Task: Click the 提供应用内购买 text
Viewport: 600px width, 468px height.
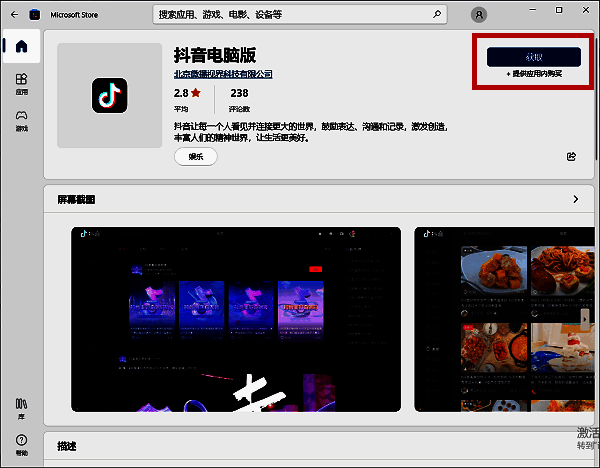Action: coord(537,73)
